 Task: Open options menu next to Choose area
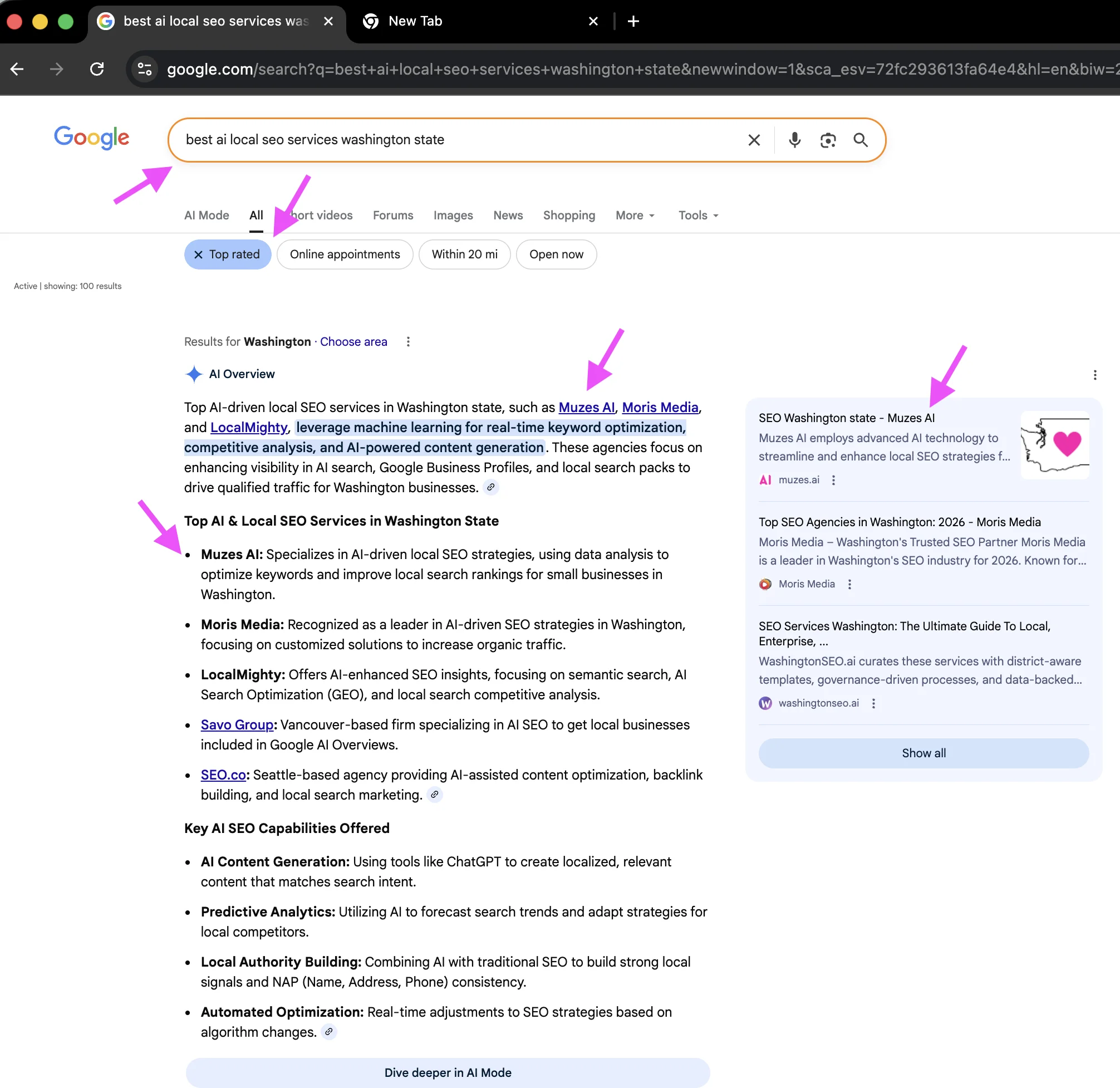click(408, 342)
